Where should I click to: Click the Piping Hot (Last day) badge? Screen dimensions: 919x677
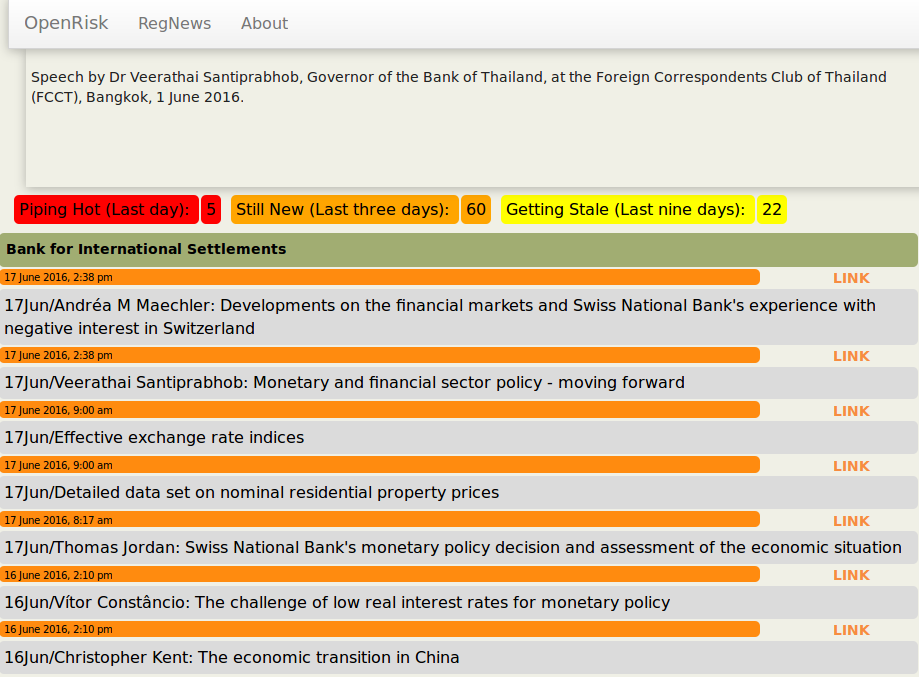point(106,209)
